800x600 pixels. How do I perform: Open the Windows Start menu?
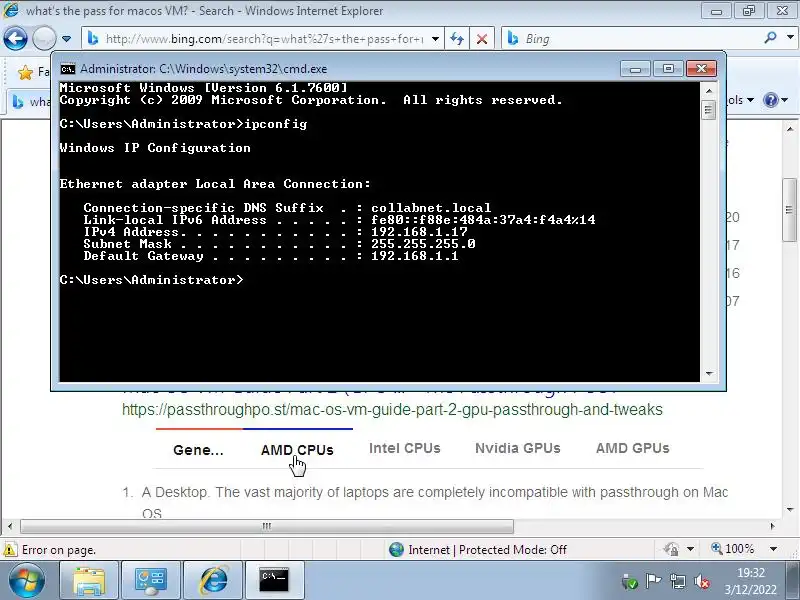pyautogui.click(x=26, y=580)
